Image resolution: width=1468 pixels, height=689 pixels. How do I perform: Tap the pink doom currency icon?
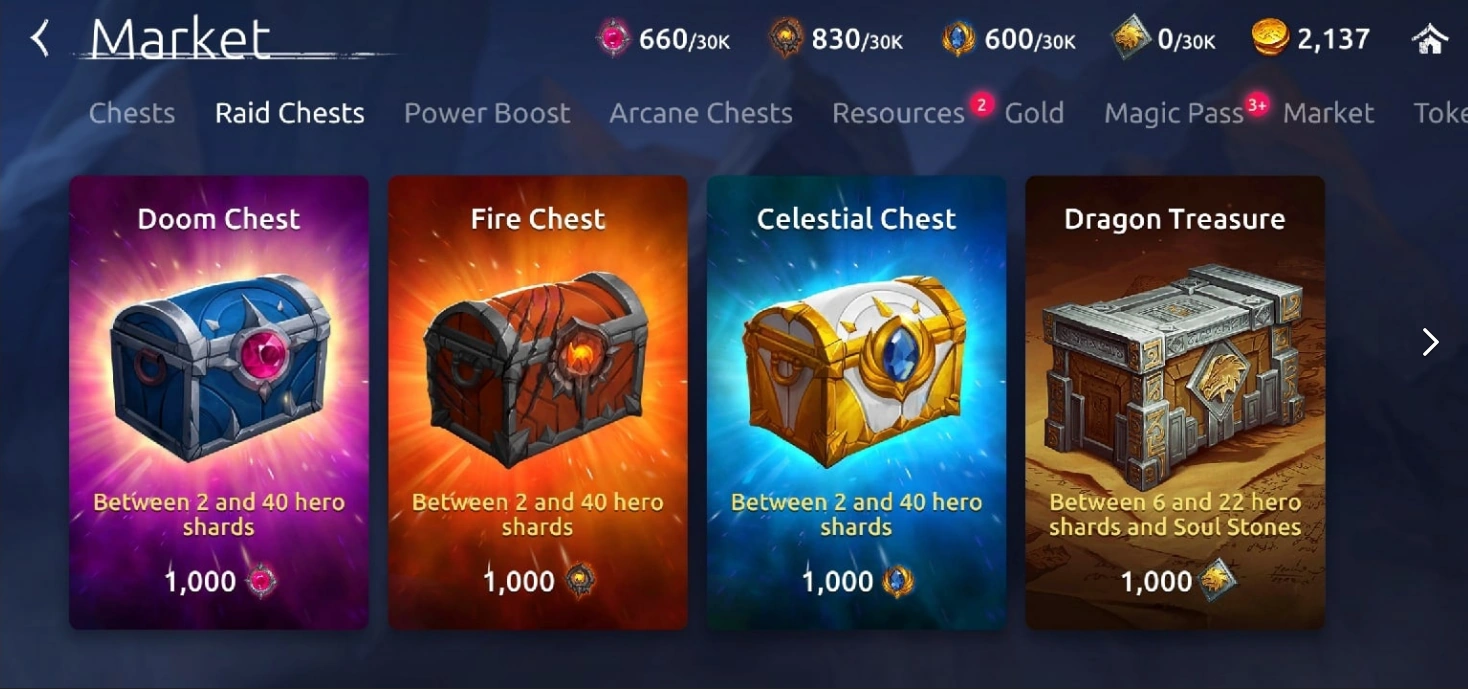tap(613, 39)
